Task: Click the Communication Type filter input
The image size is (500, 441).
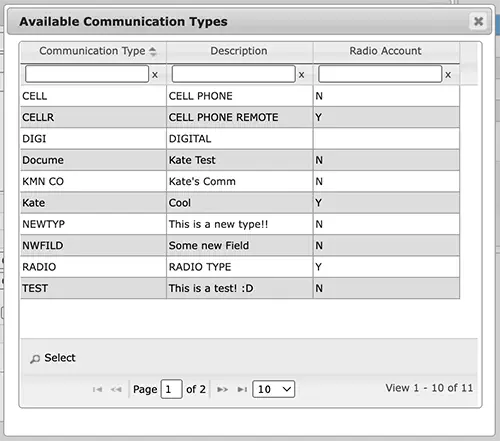Action: point(87,74)
